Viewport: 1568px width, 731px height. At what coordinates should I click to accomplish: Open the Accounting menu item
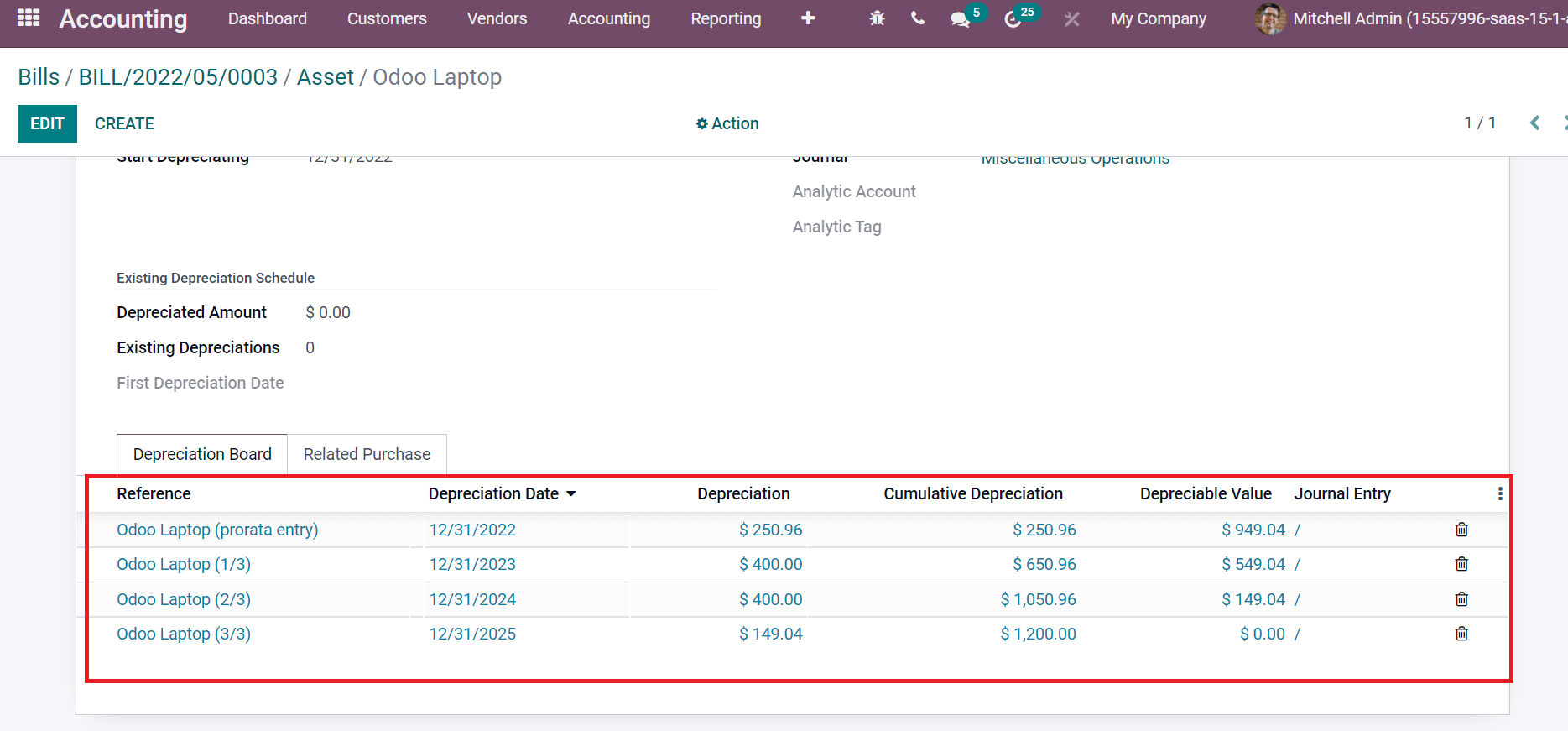pyautogui.click(x=609, y=18)
